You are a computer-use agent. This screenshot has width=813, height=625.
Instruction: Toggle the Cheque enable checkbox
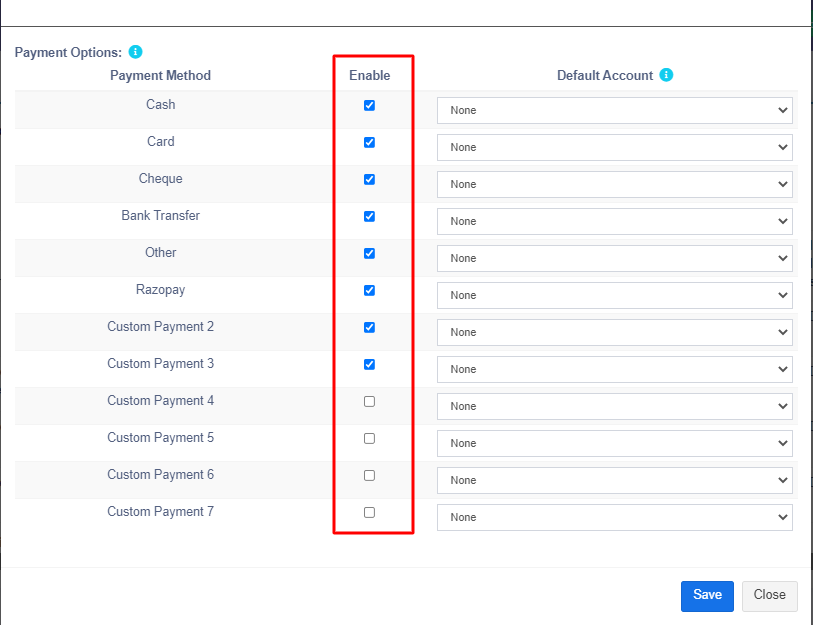369,179
